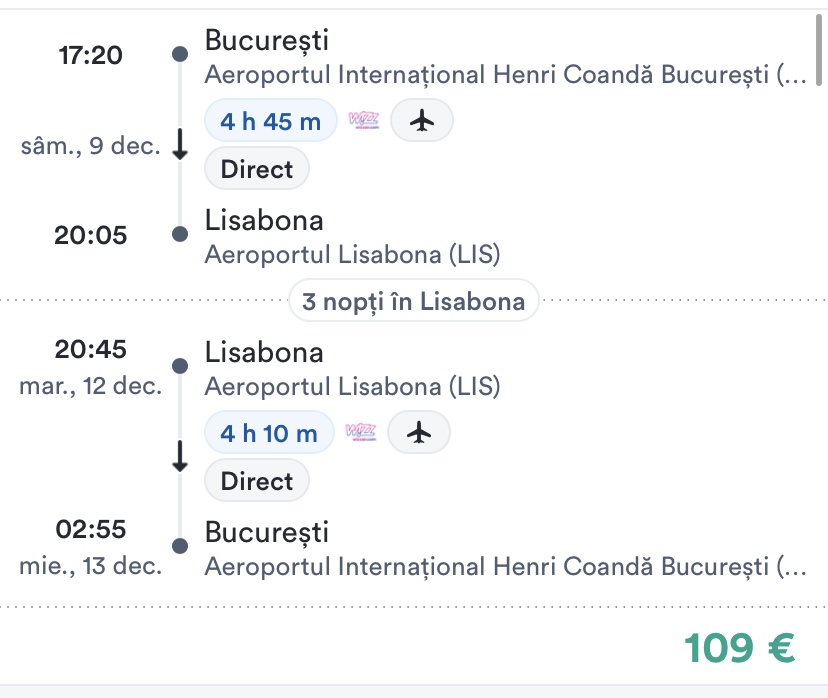Click the return flight airplane icon

[x=419, y=432]
